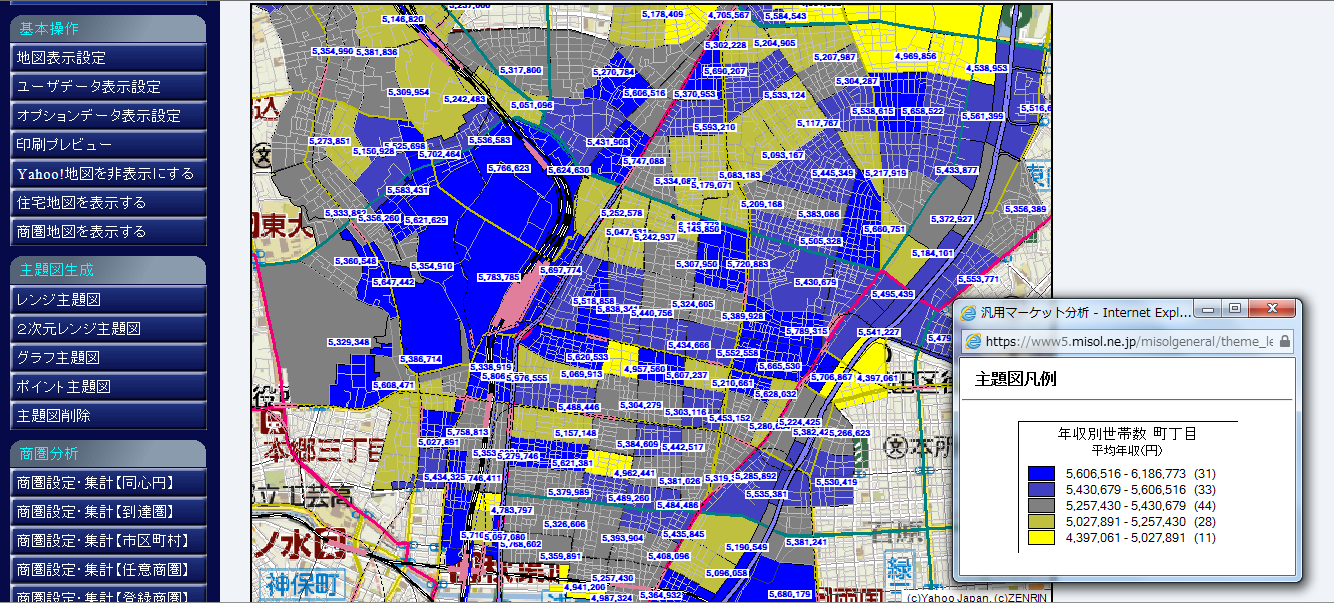
Task: Click map label 5,354,910
Action: click(433, 266)
